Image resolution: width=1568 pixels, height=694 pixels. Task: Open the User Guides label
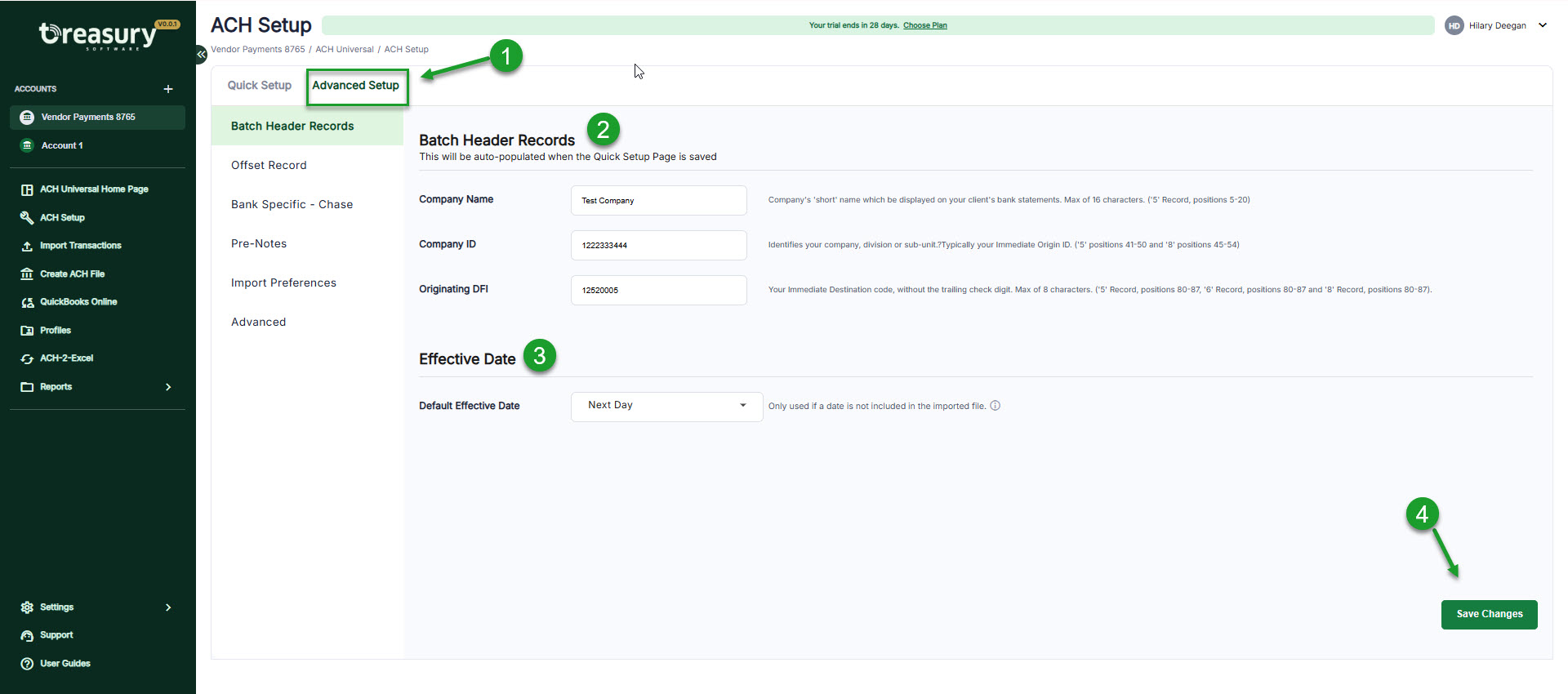(65, 664)
